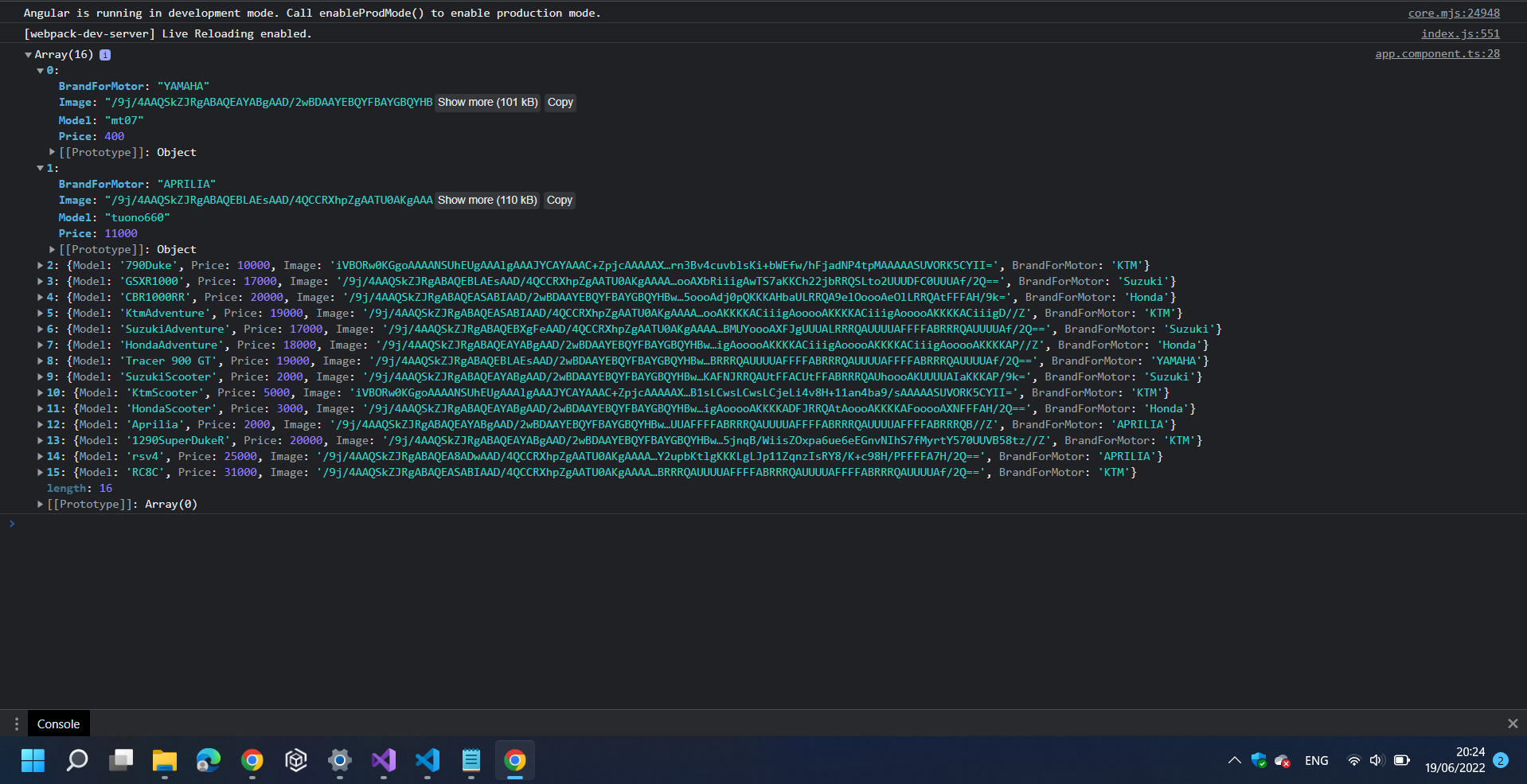This screenshot has width=1527, height=784.
Task: Collapse array item 0
Action: 40,71
